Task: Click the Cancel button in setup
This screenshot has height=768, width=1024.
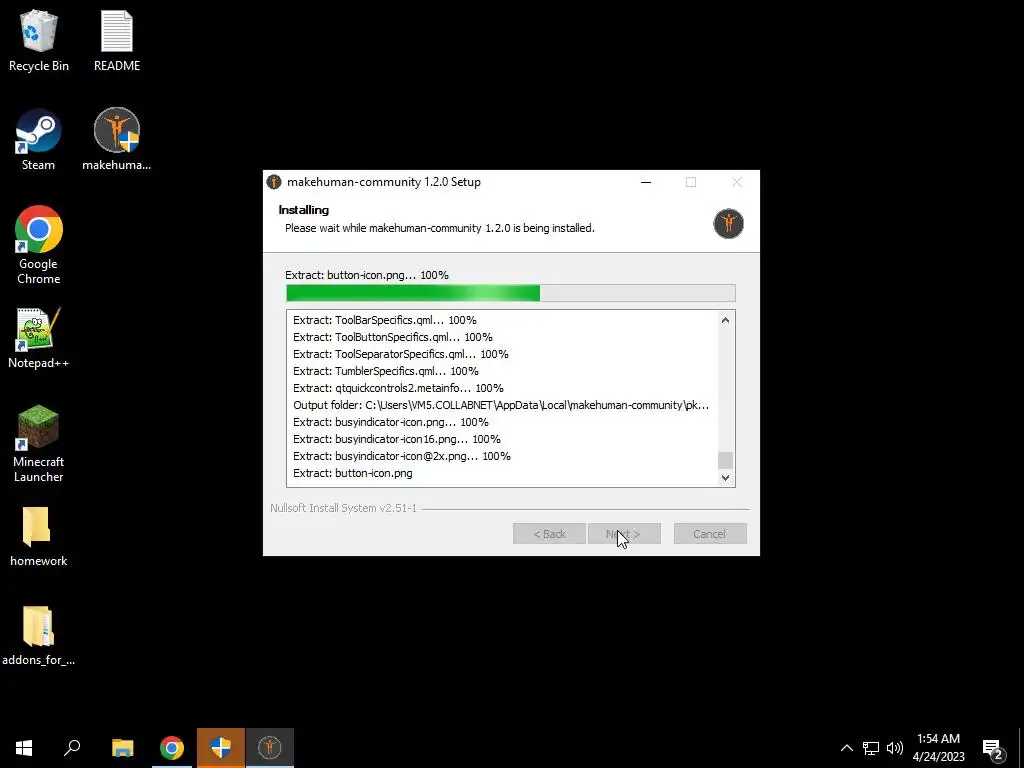Action: (710, 534)
